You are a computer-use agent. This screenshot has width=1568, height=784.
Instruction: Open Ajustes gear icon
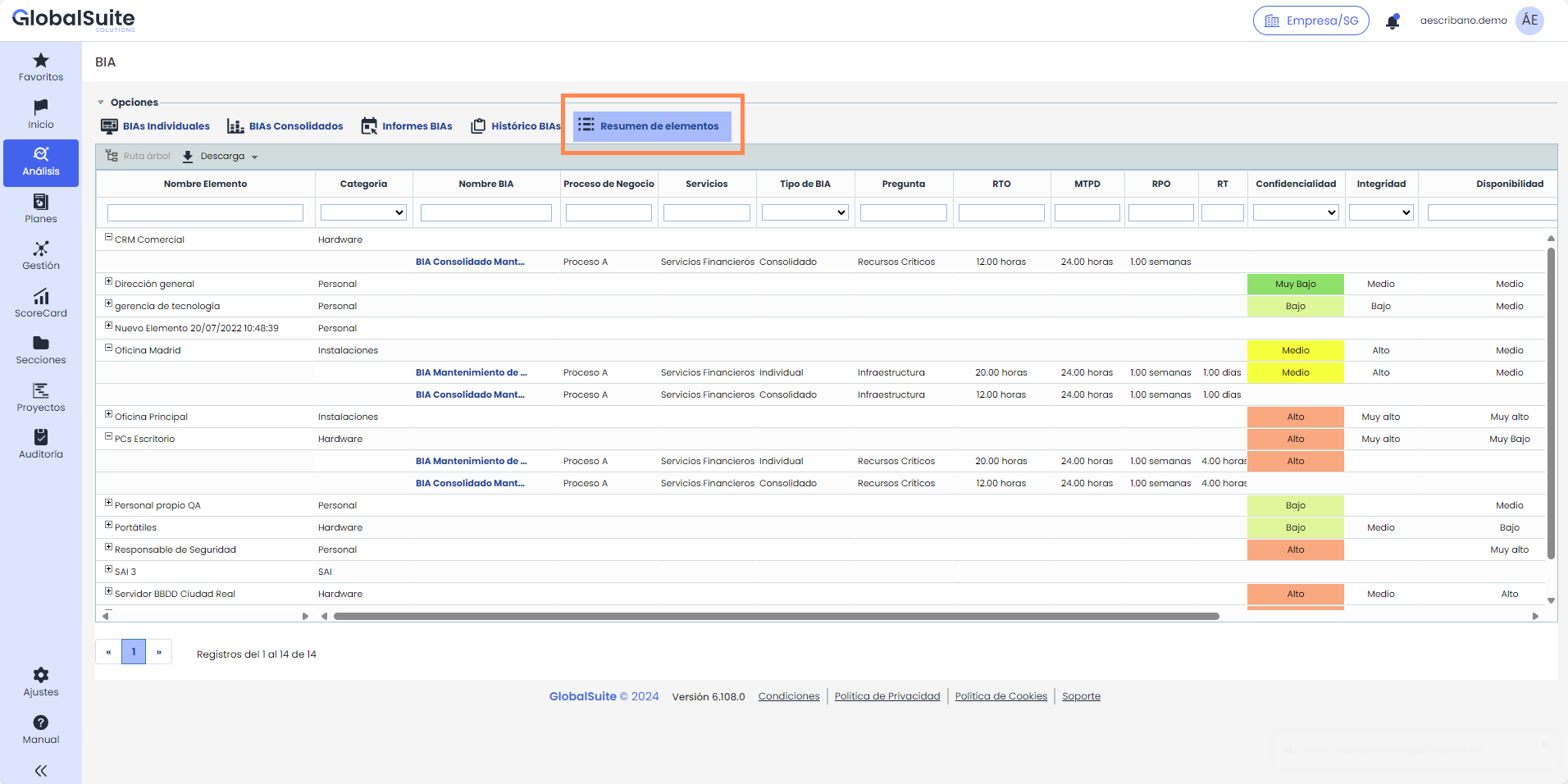41,675
